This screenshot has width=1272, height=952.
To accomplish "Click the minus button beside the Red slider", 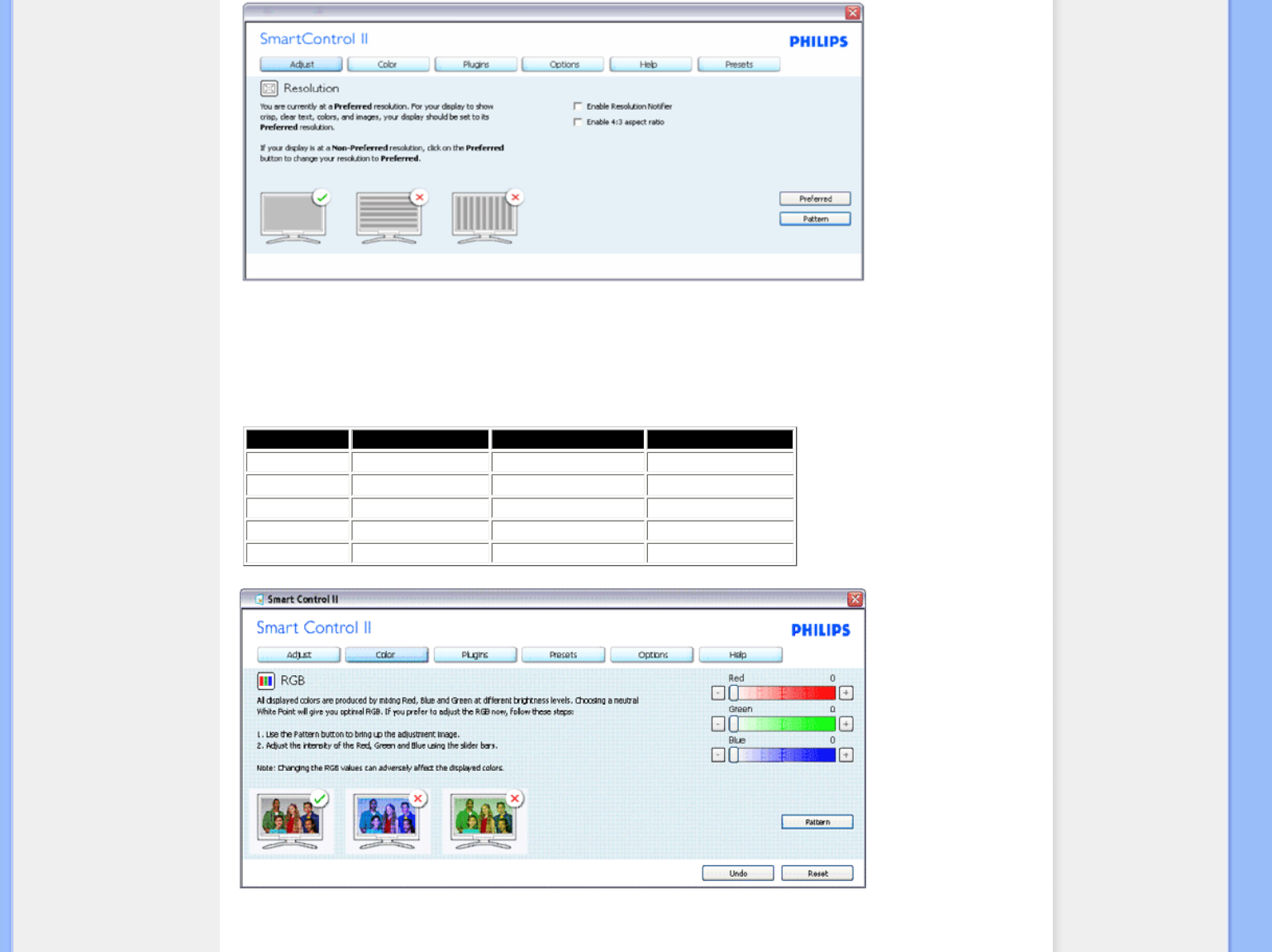I will (718, 693).
